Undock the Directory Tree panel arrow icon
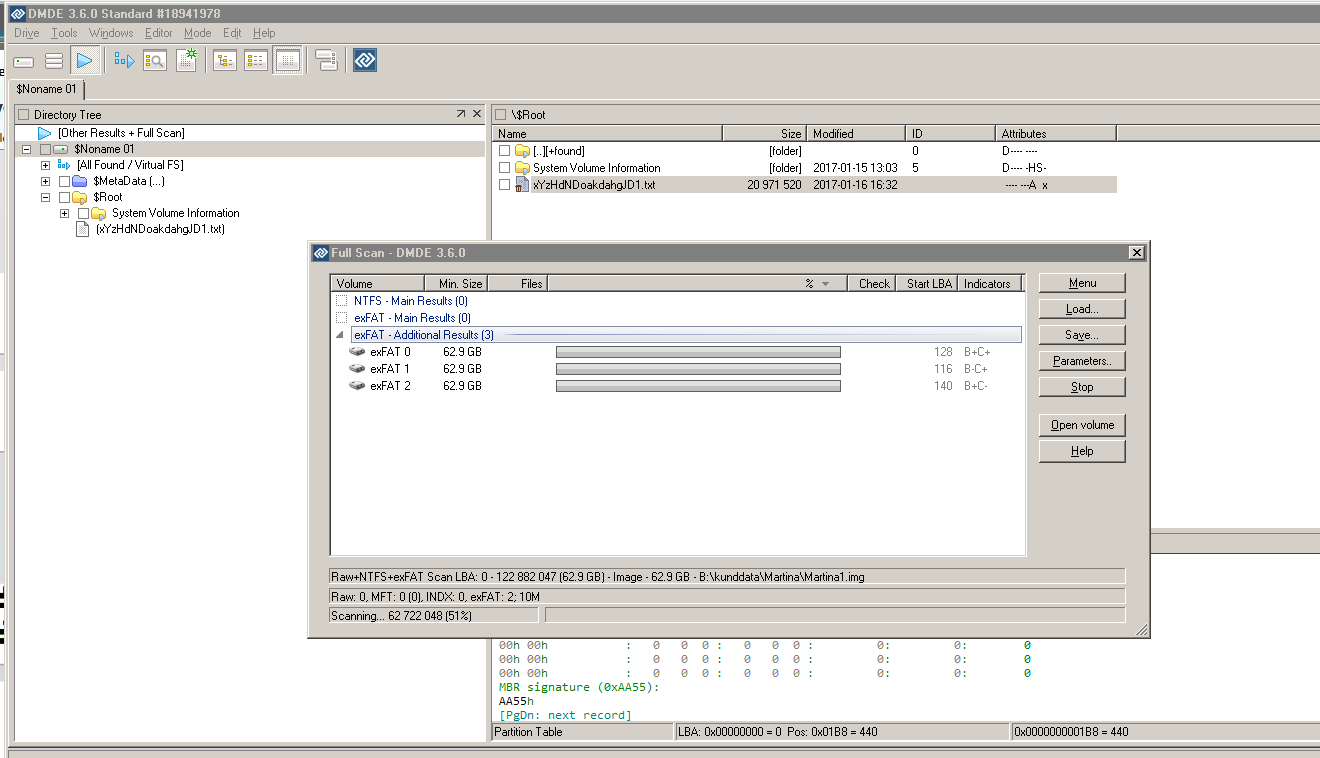The image size is (1320, 758). (460, 114)
